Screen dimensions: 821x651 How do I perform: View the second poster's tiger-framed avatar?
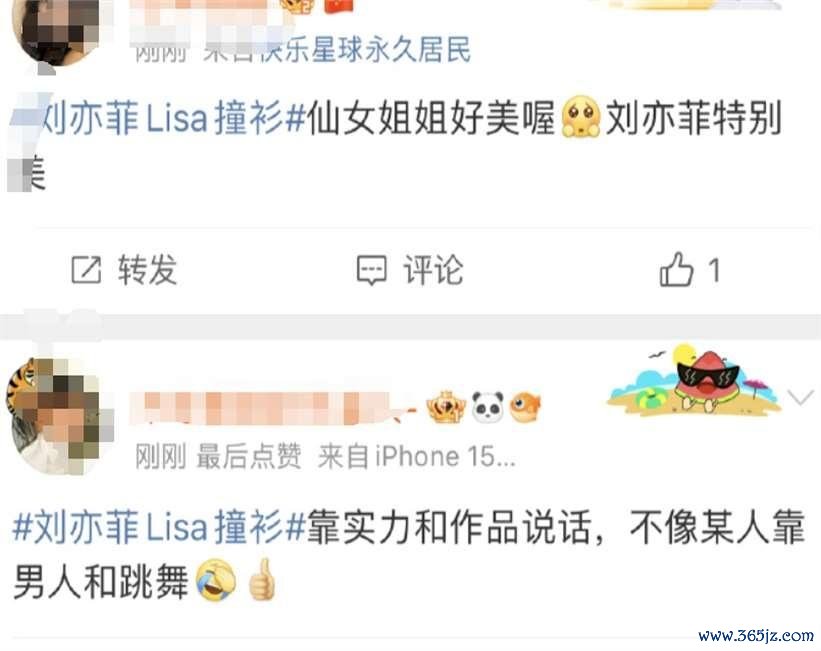58,415
